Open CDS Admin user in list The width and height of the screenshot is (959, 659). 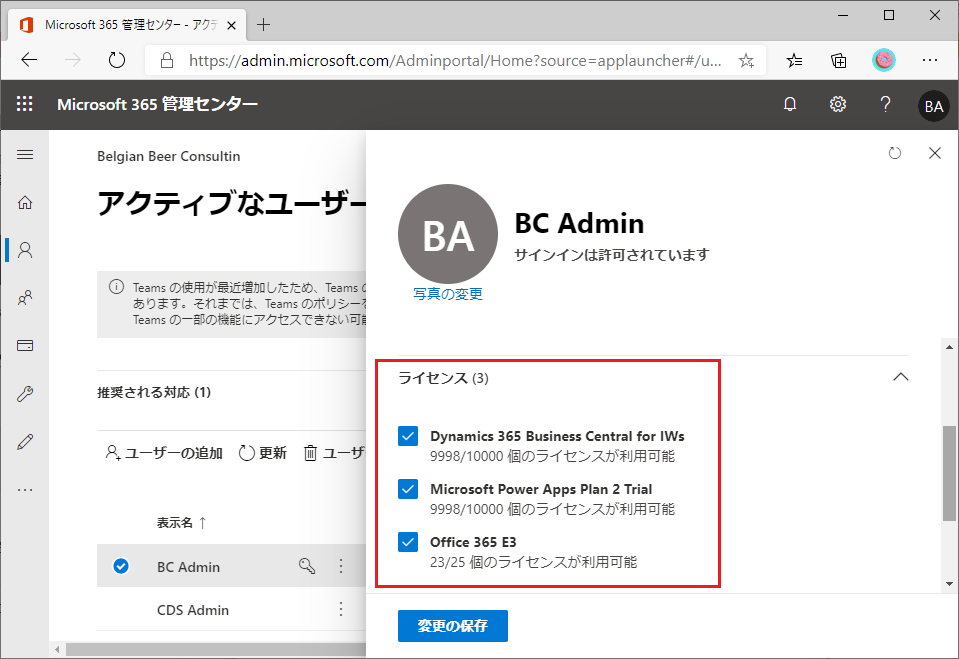193,610
